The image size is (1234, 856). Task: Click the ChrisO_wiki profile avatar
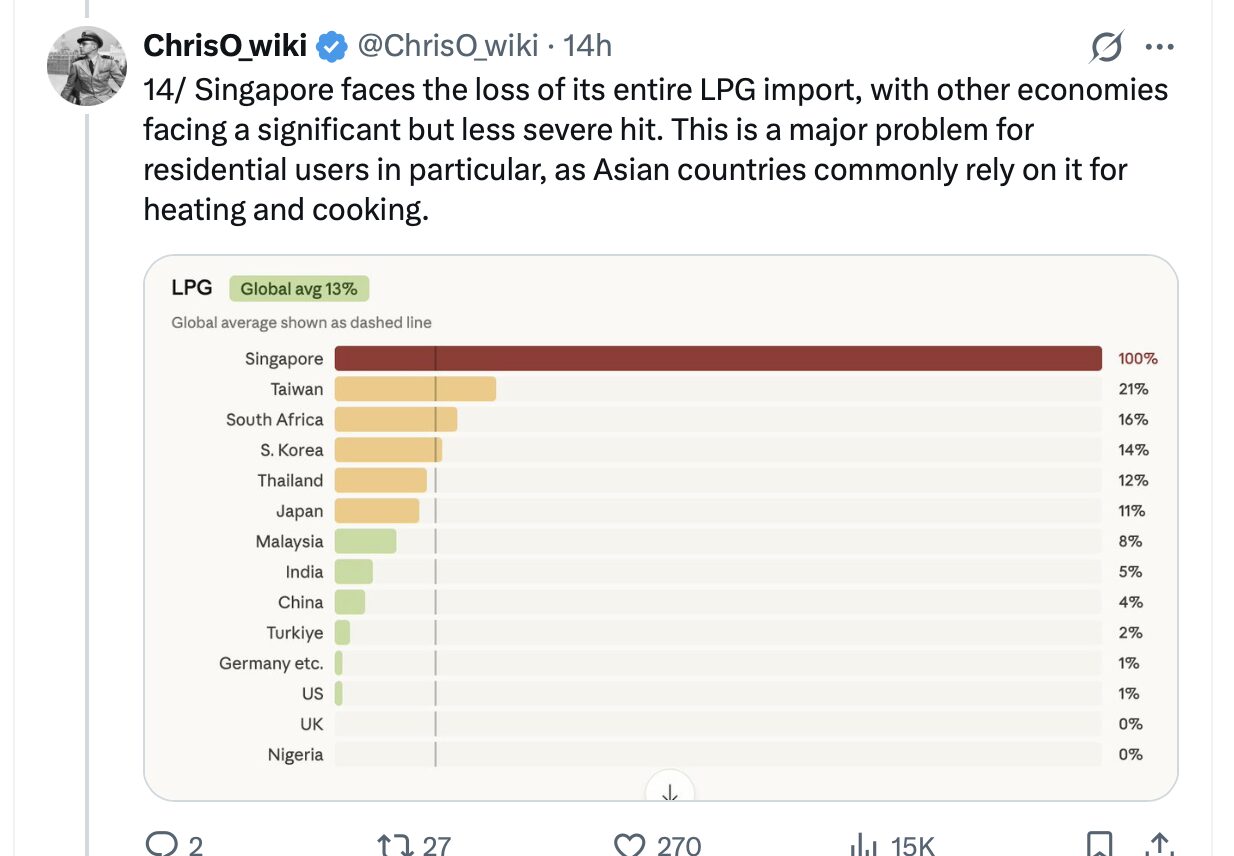[87, 66]
